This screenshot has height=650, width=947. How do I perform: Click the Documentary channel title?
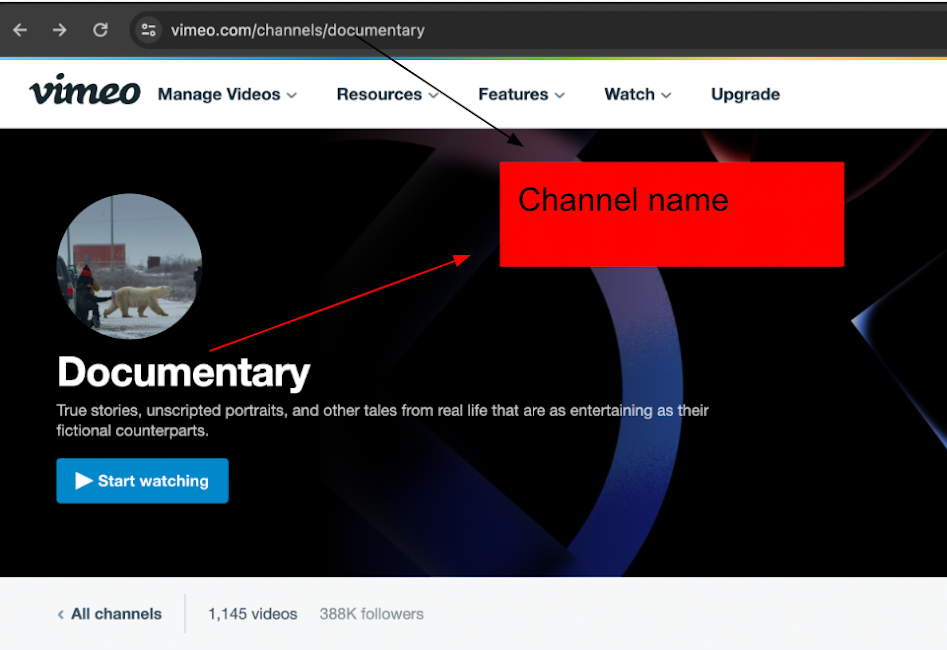[x=184, y=372]
